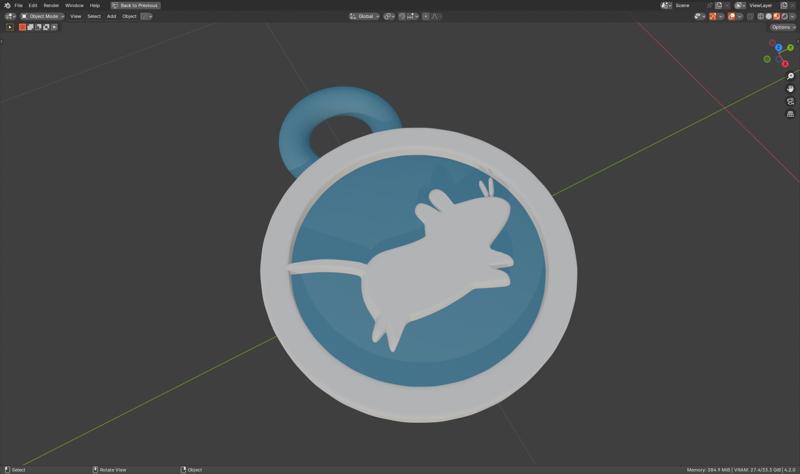Open the dropdown next to Object menu

146,16
